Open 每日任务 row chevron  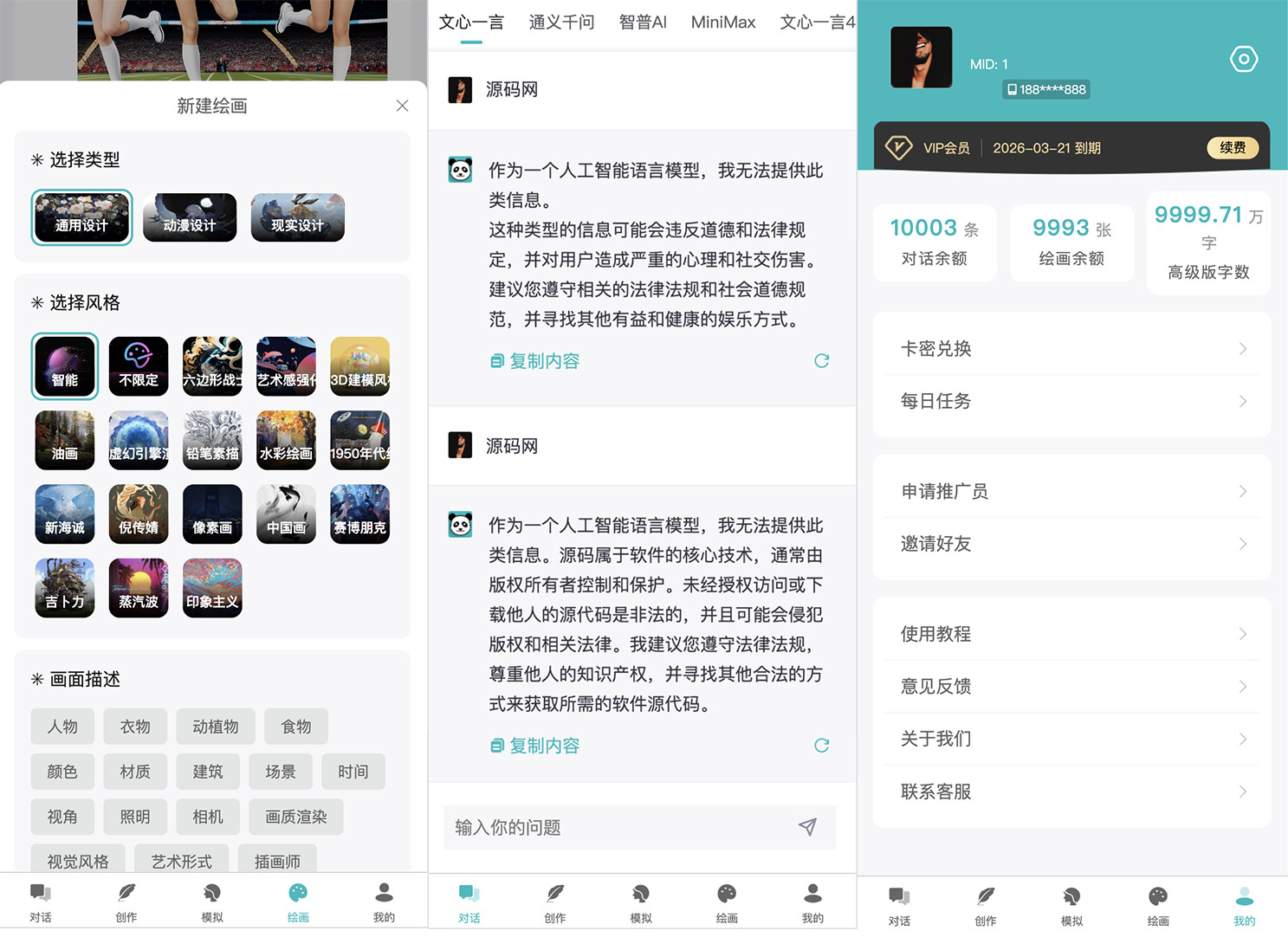[x=1243, y=401]
